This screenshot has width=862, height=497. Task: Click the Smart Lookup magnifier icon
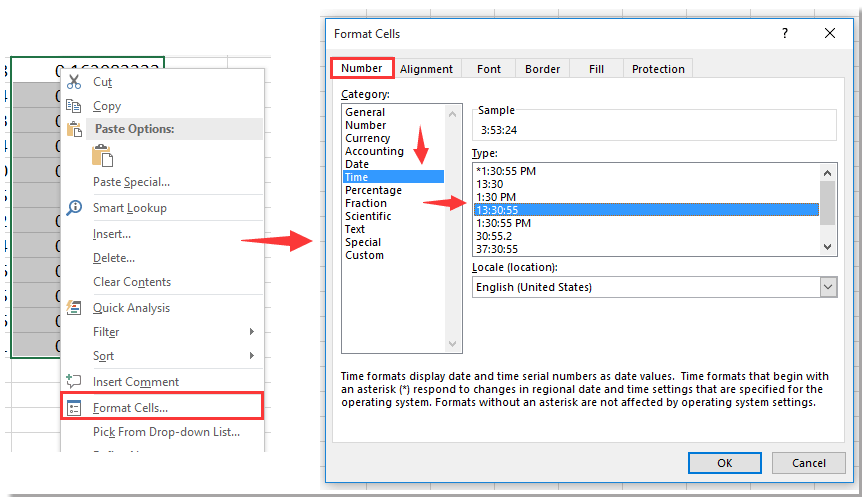point(74,208)
